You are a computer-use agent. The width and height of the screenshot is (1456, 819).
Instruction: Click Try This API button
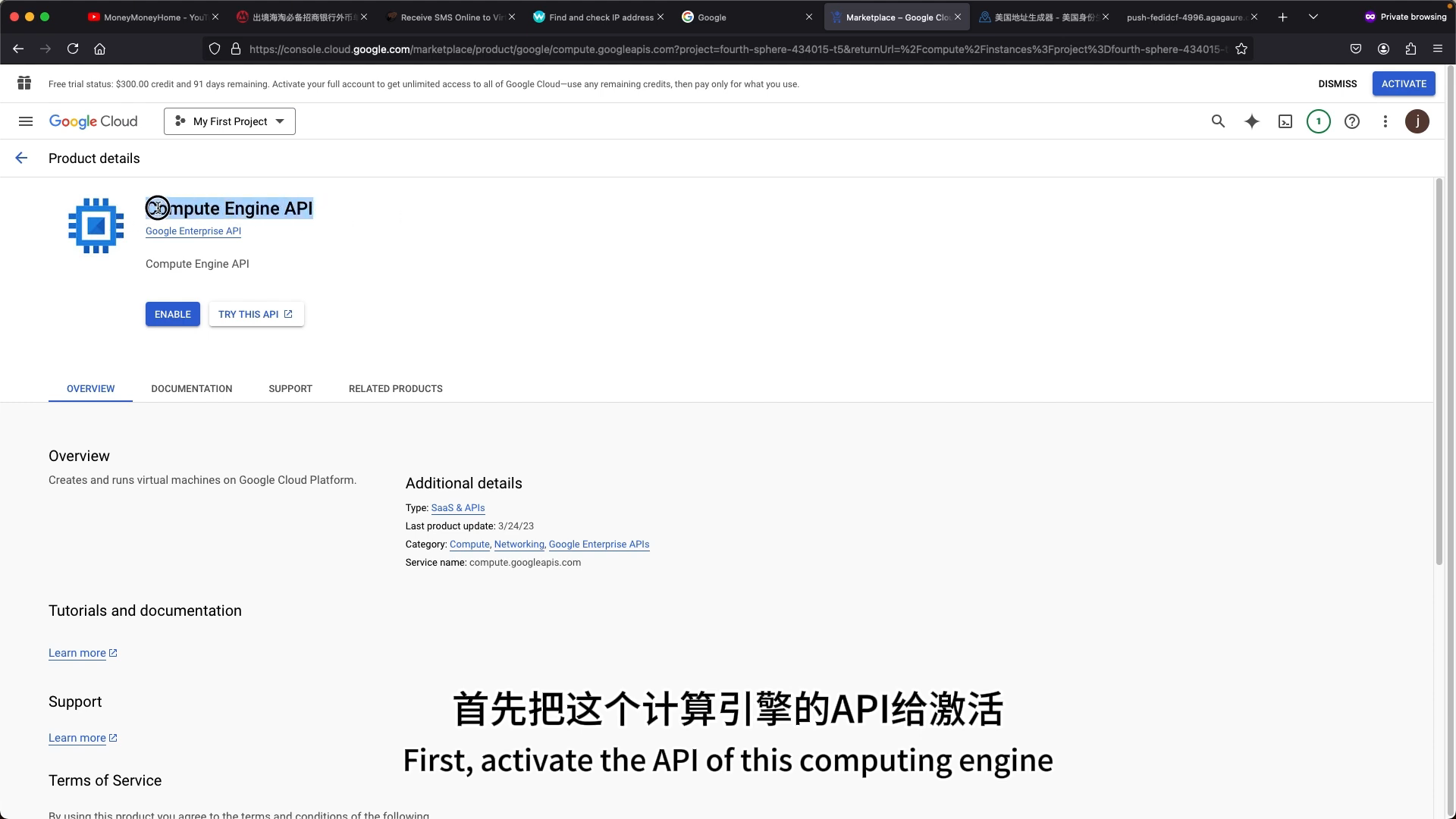(256, 314)
